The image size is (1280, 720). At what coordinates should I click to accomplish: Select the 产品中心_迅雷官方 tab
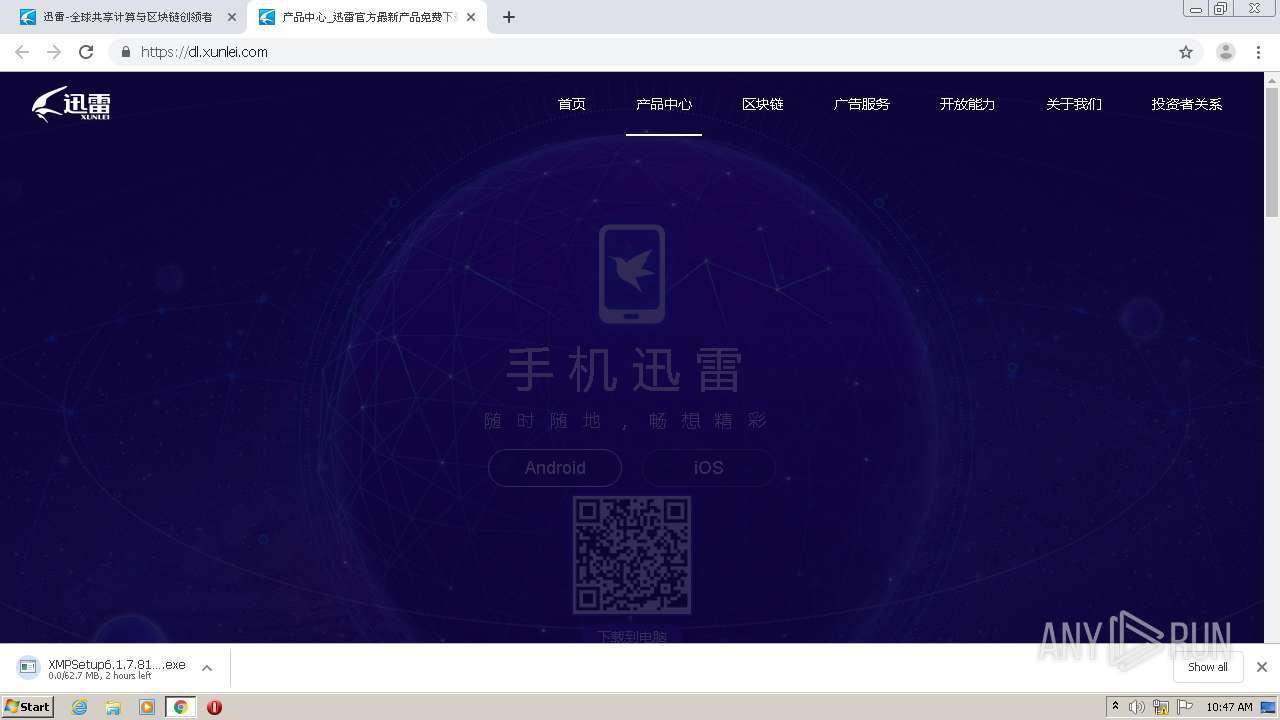pyautogui.click(x=368, y=17)
